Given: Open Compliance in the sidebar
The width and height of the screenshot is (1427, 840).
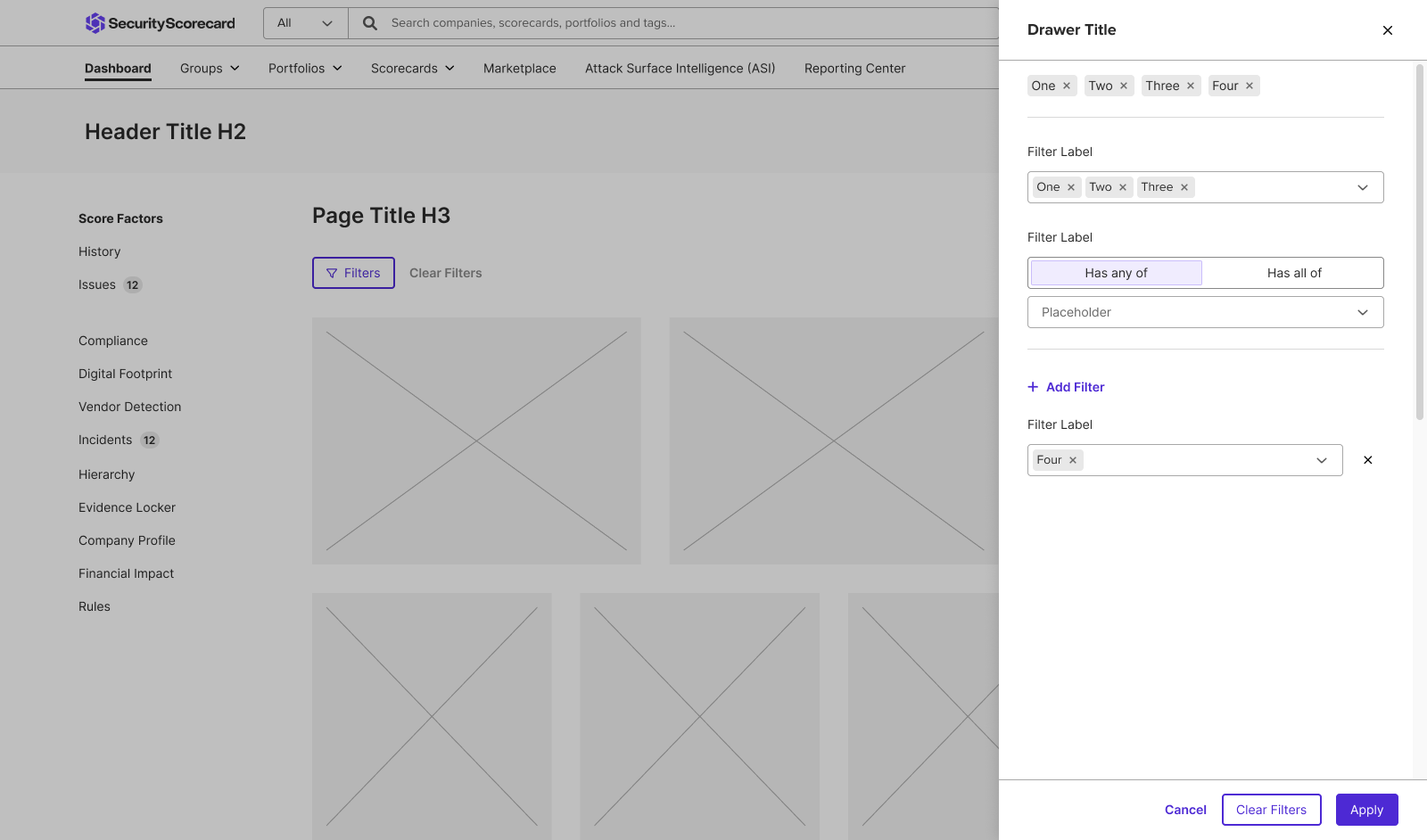Looking at the screenshot, I should (x=113, y=341).
